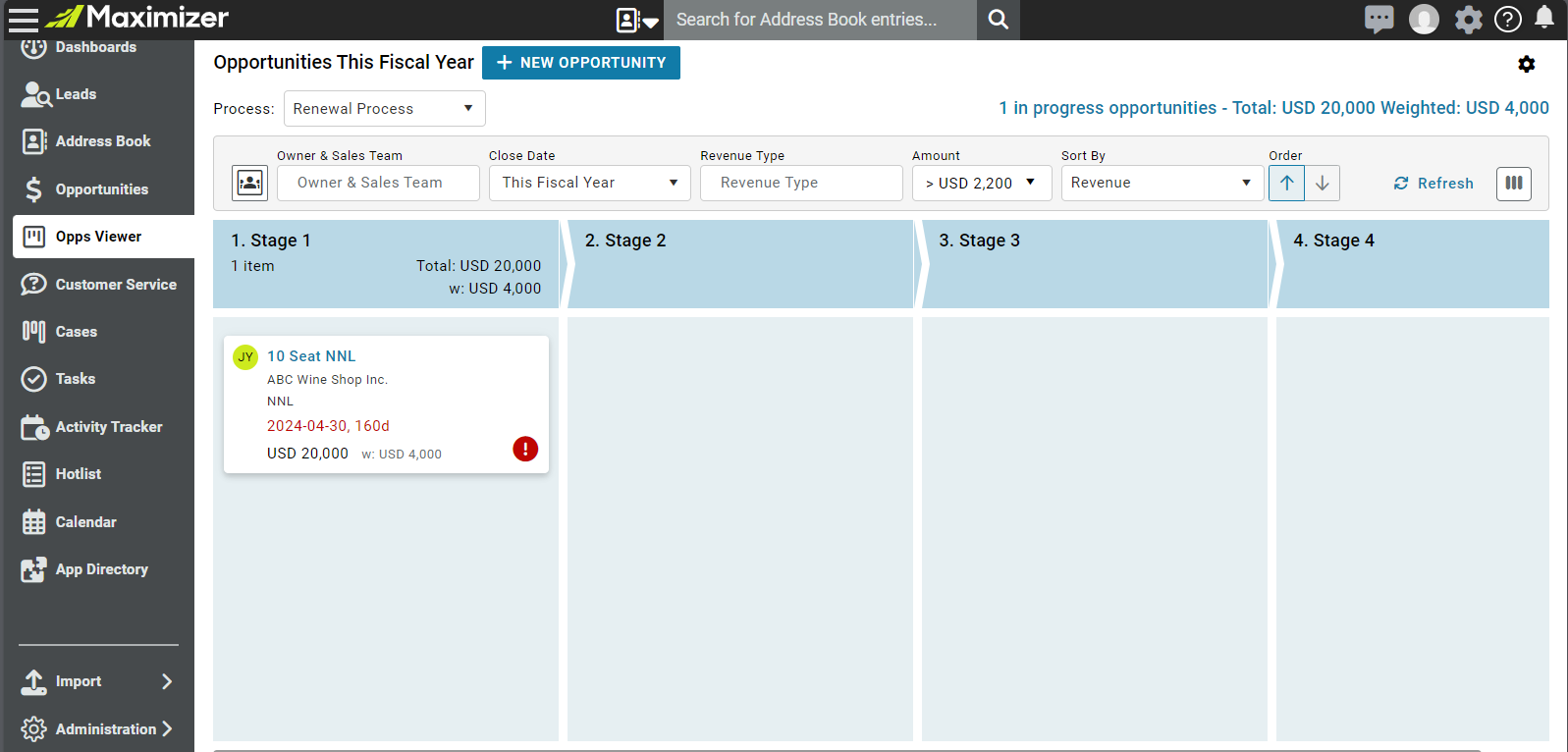
Task: Click the Opportunities This Fiscal Year title
Action: 344,62
